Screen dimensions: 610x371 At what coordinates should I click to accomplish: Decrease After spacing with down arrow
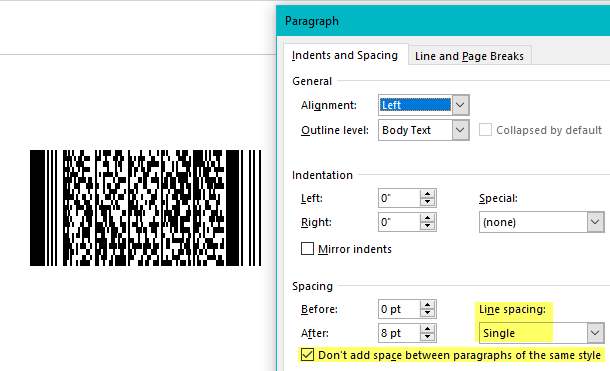[428, 338]
